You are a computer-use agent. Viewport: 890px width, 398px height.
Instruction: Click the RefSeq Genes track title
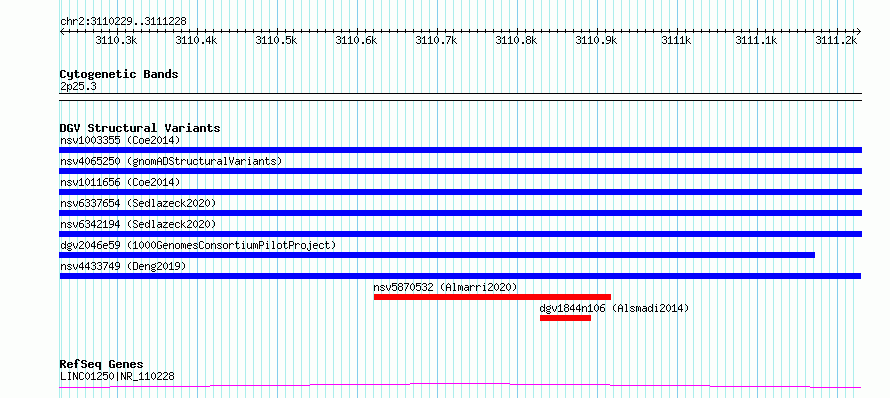tap(101, 364)
